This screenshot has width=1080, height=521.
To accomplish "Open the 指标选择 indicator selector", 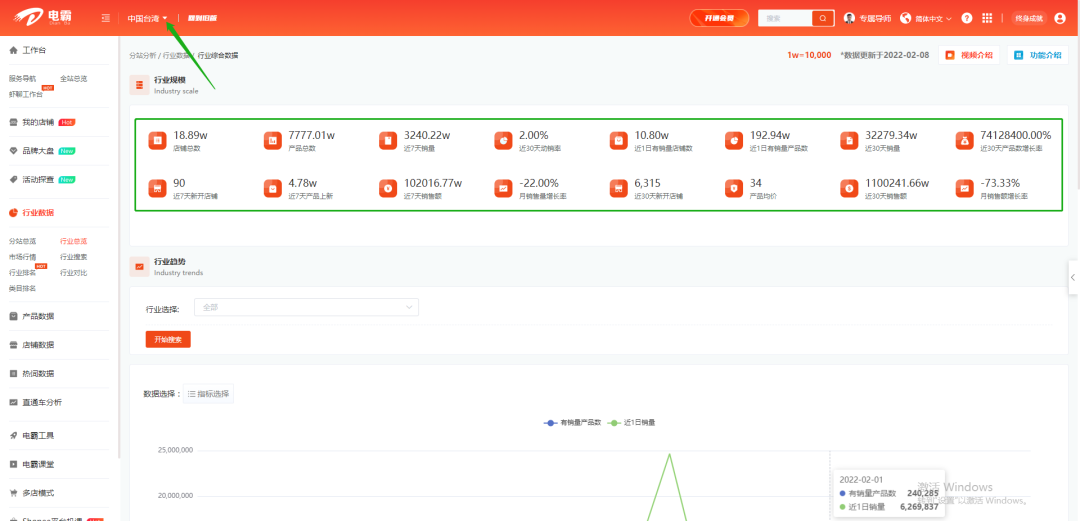I will pyautogui.click(x=208, y=394).
